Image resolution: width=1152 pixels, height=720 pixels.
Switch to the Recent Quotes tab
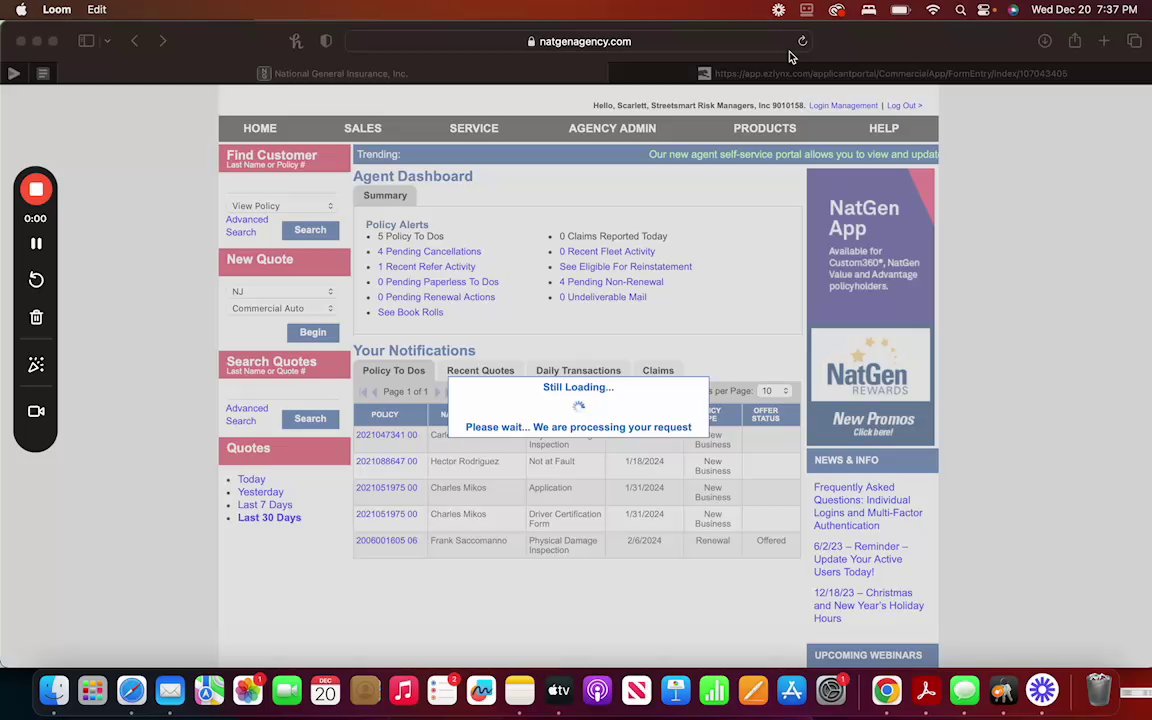[480, 370]
